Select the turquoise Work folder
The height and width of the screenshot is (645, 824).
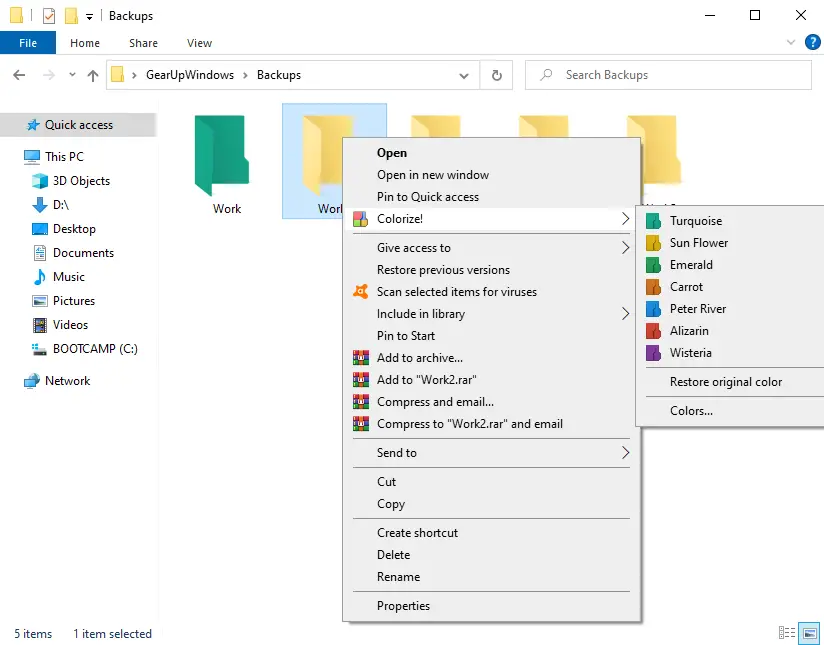(224, 163)
